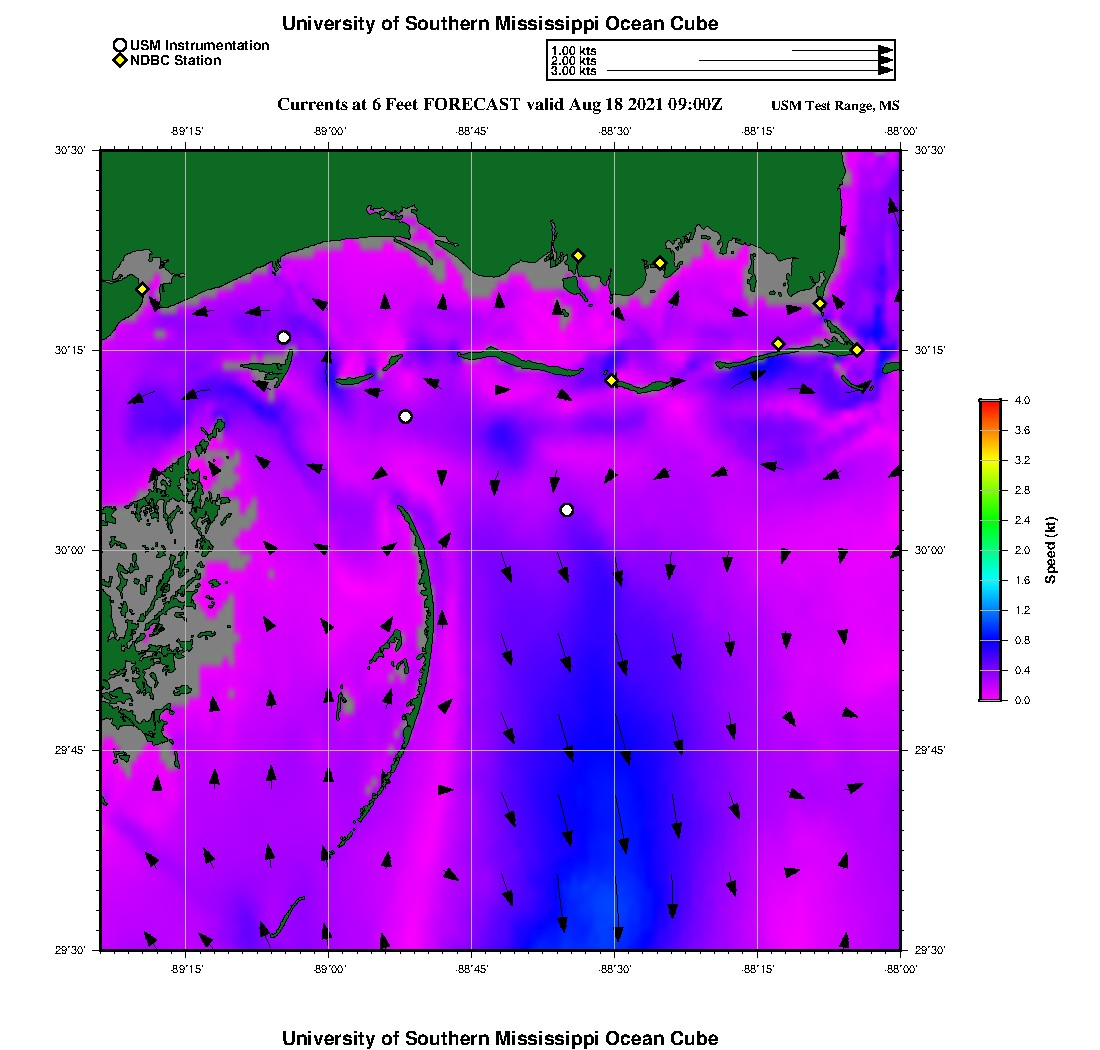Click NDBC diamond on island west of -88°15' gridline

point(778,344)
